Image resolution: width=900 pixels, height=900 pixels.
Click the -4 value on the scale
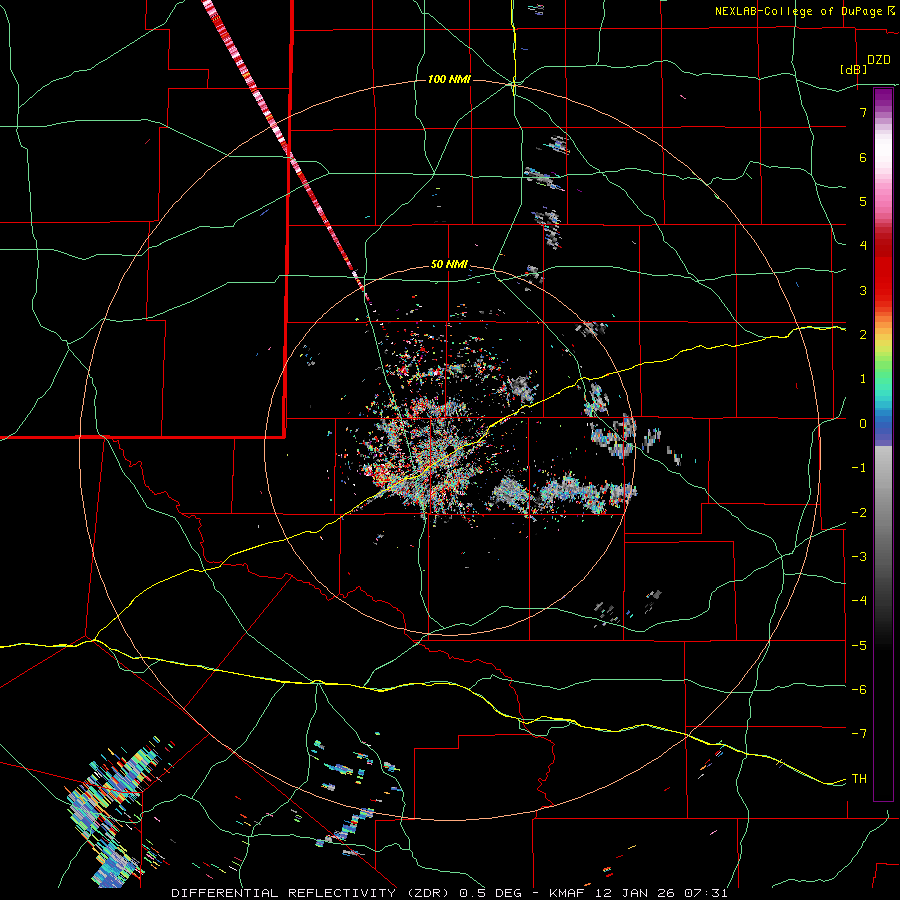pyautogui.click(x=859, y=601)
